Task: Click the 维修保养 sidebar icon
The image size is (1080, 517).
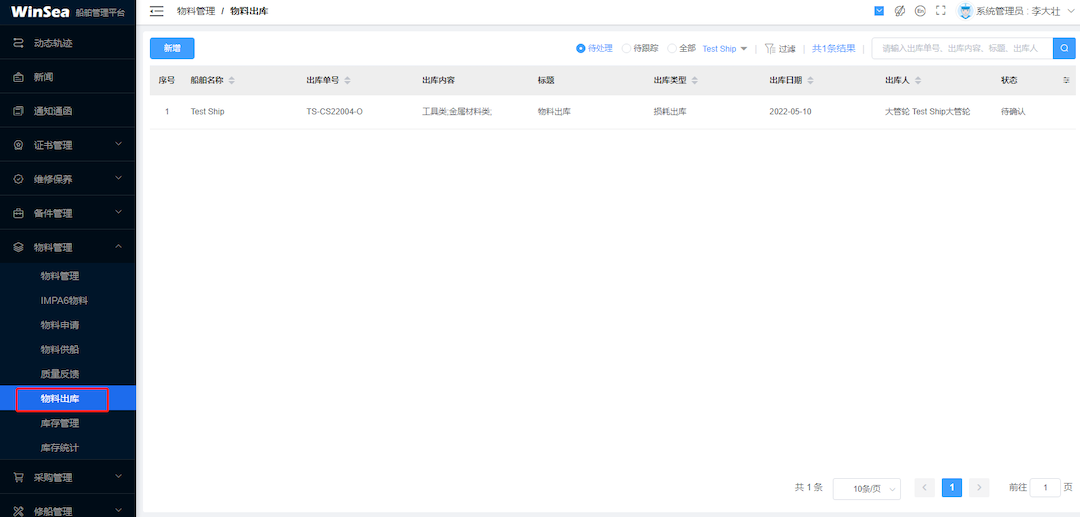Action: [x=19, y=179]
